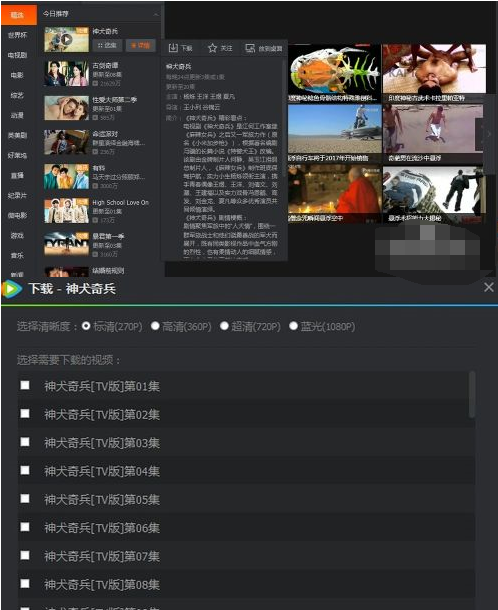Click view count icon under 古剑奇谭
The width and height of the screenshot is (498, 610).
(x=95, y=83)
